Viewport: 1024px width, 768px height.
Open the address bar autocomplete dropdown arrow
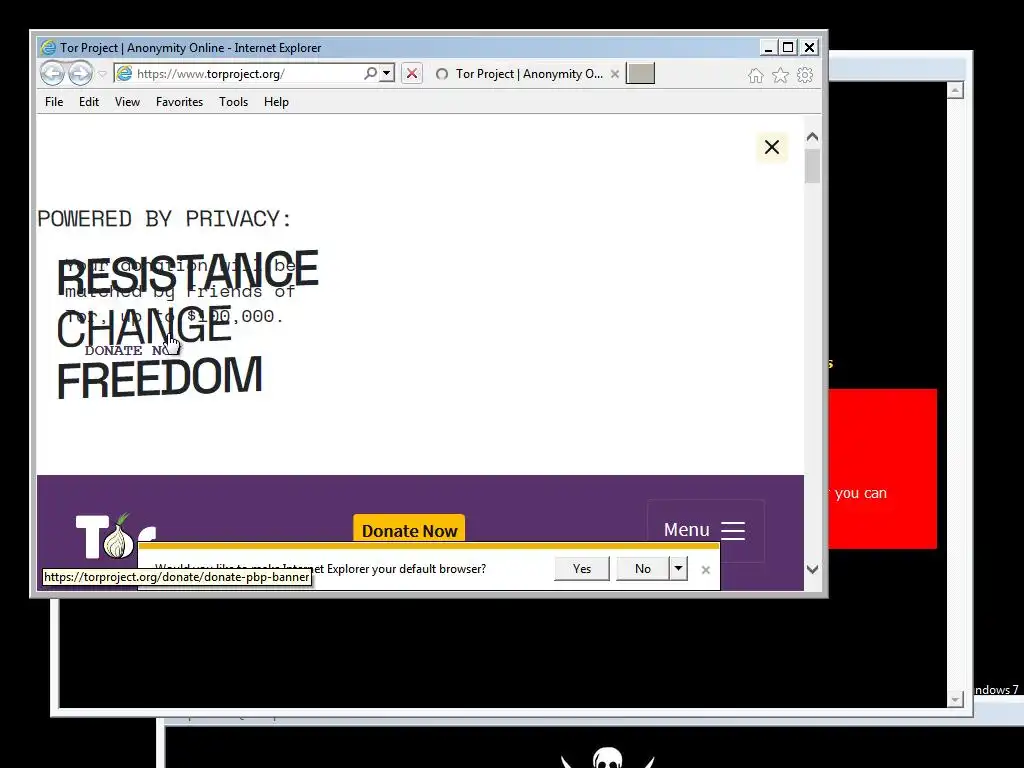pos(387,73)
